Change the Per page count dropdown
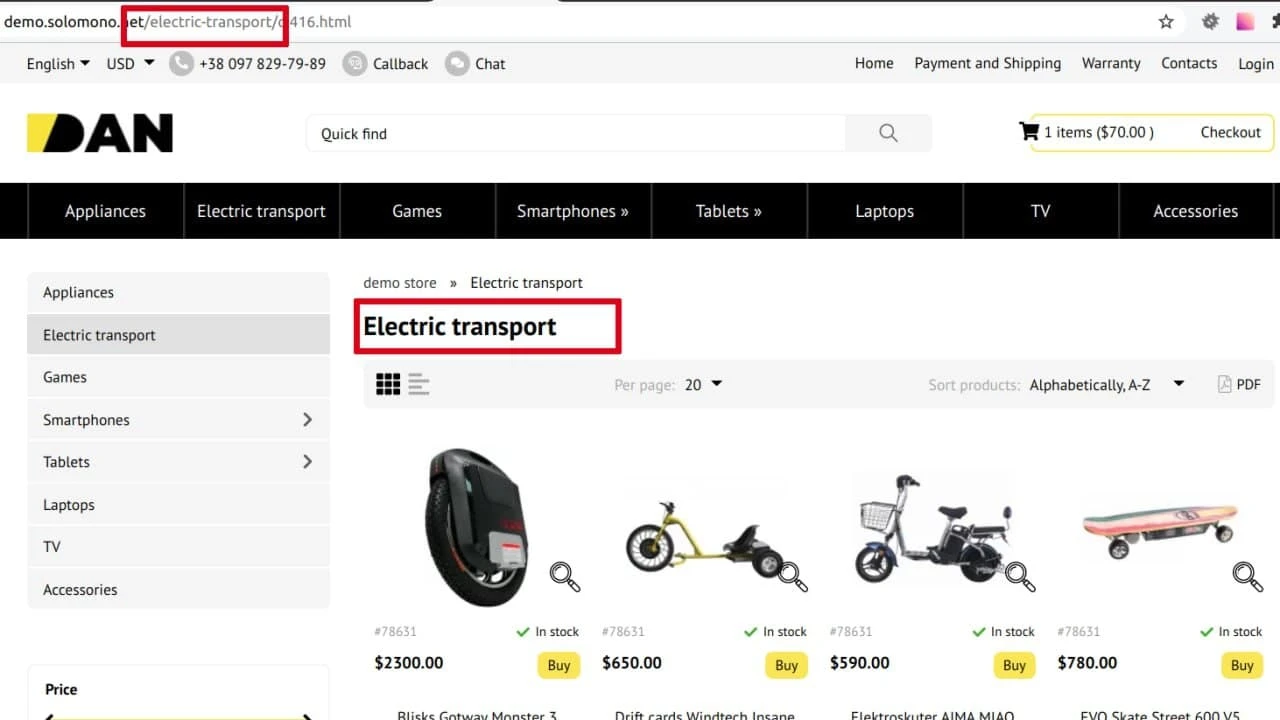 (703, 385)
